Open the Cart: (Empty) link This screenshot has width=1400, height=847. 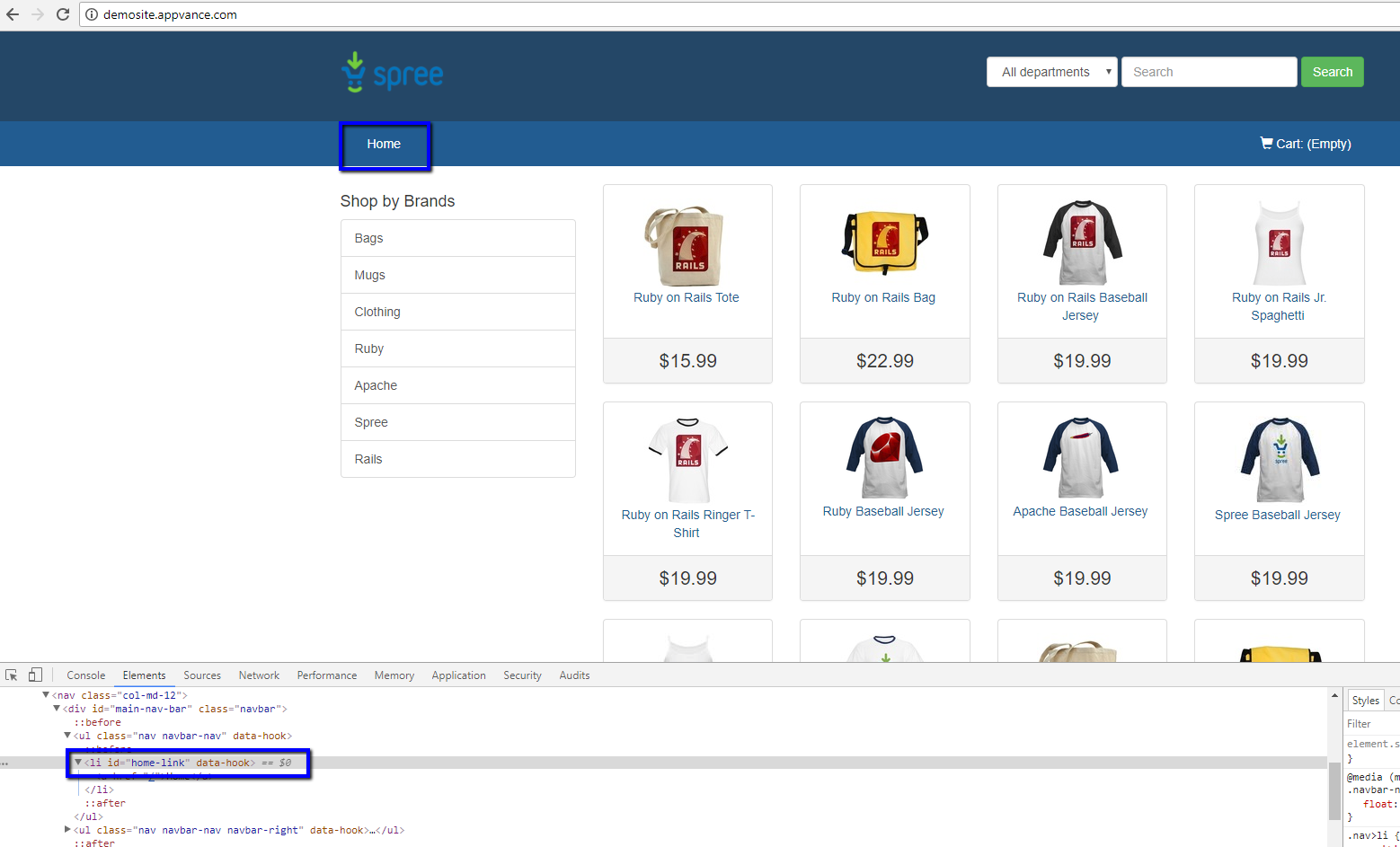click(x=1306, y=144)
